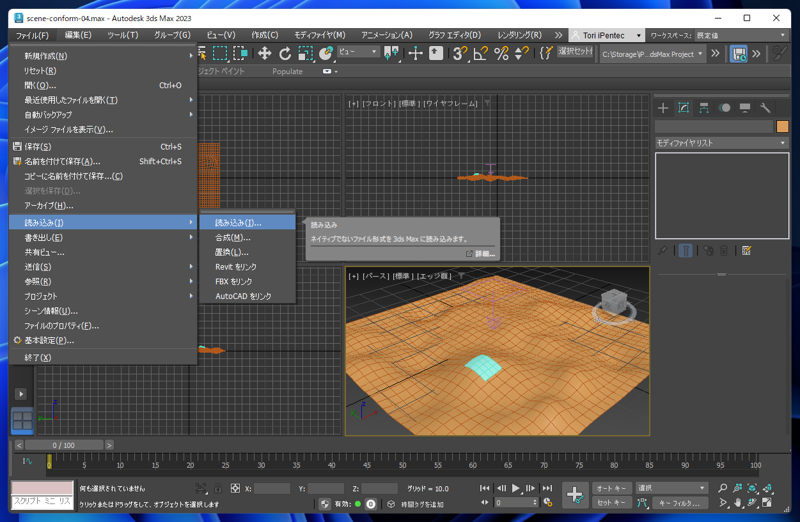Select AutoCAD をリンク menu entry

click(x=247, y=296)
